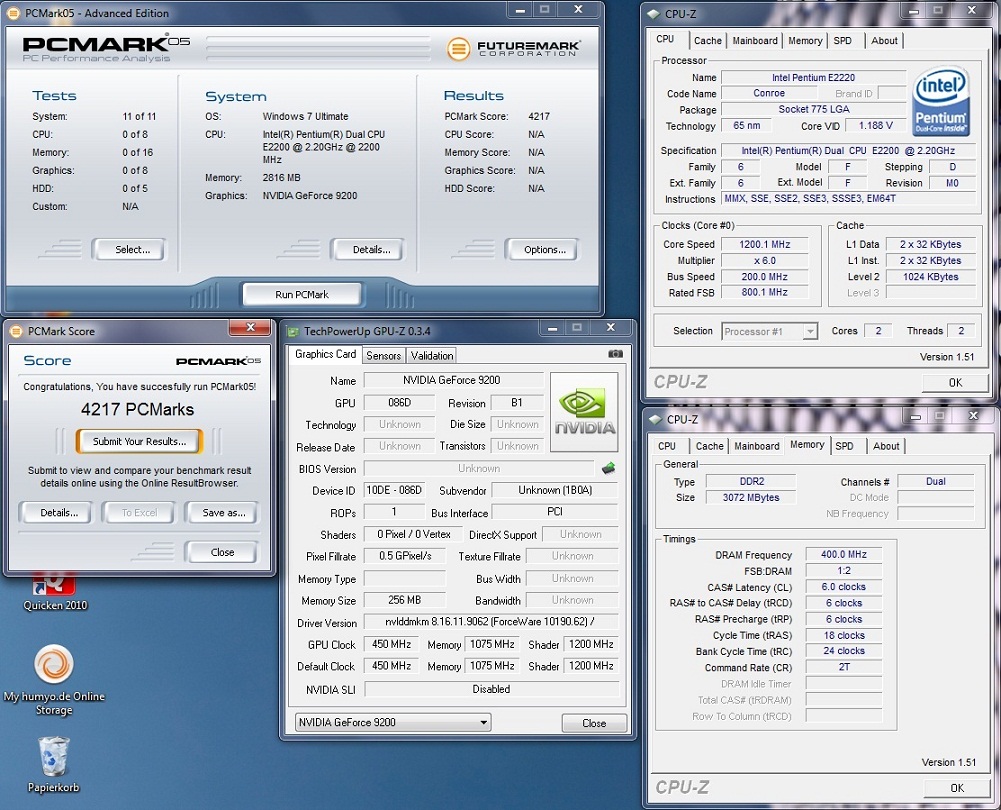The width and height of the screenshot is (1001, 810).
Task: Click the GPU Clock 450 MHz field
Action: pyautogui.click(x=391, y=645)
